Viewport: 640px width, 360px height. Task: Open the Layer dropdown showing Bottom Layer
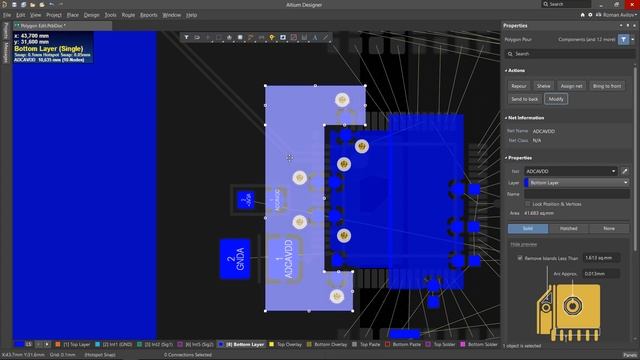(x=576, y=182)
